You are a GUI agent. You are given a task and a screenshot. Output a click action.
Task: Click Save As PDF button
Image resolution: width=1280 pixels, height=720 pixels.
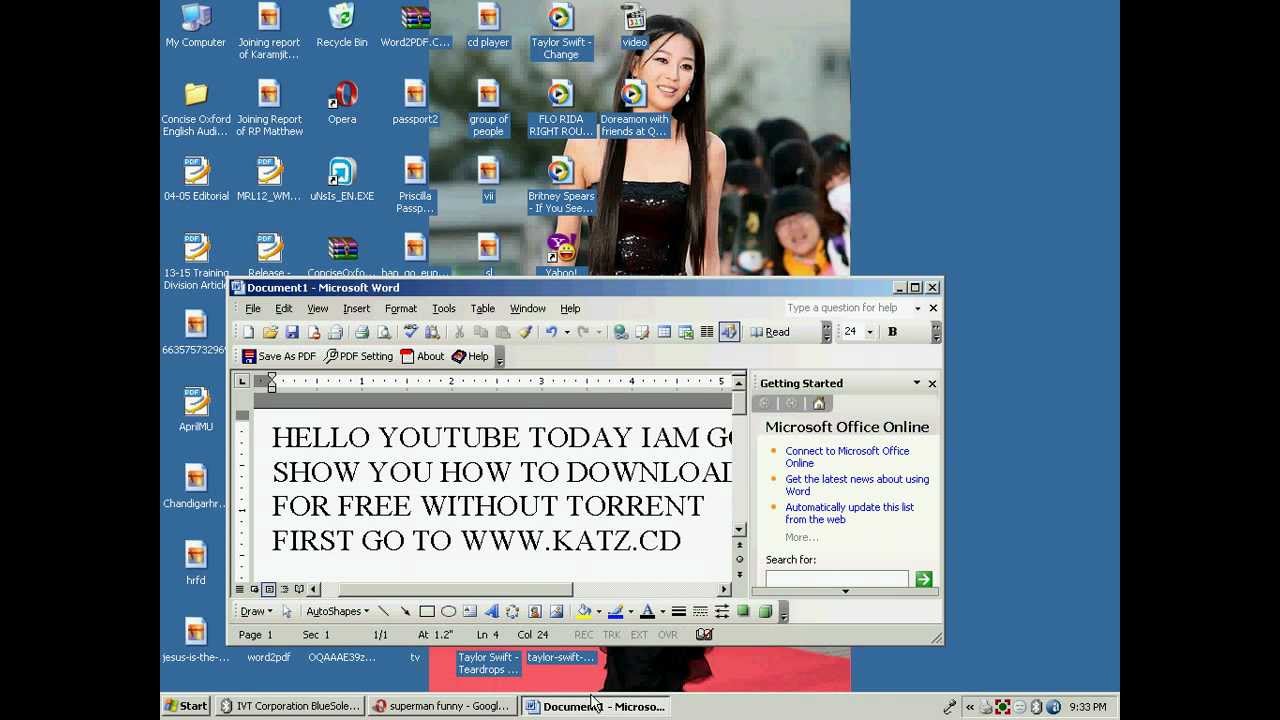click(x=279, y=356)
